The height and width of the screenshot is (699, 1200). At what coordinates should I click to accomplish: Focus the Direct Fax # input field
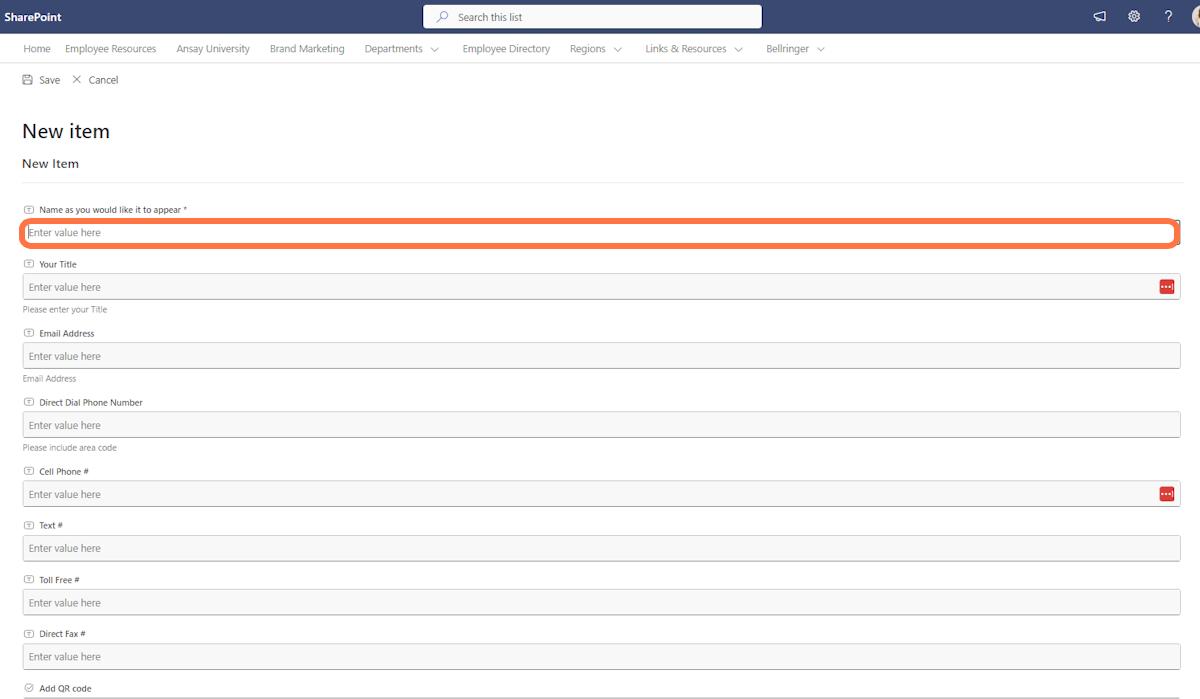click(601, 657)
